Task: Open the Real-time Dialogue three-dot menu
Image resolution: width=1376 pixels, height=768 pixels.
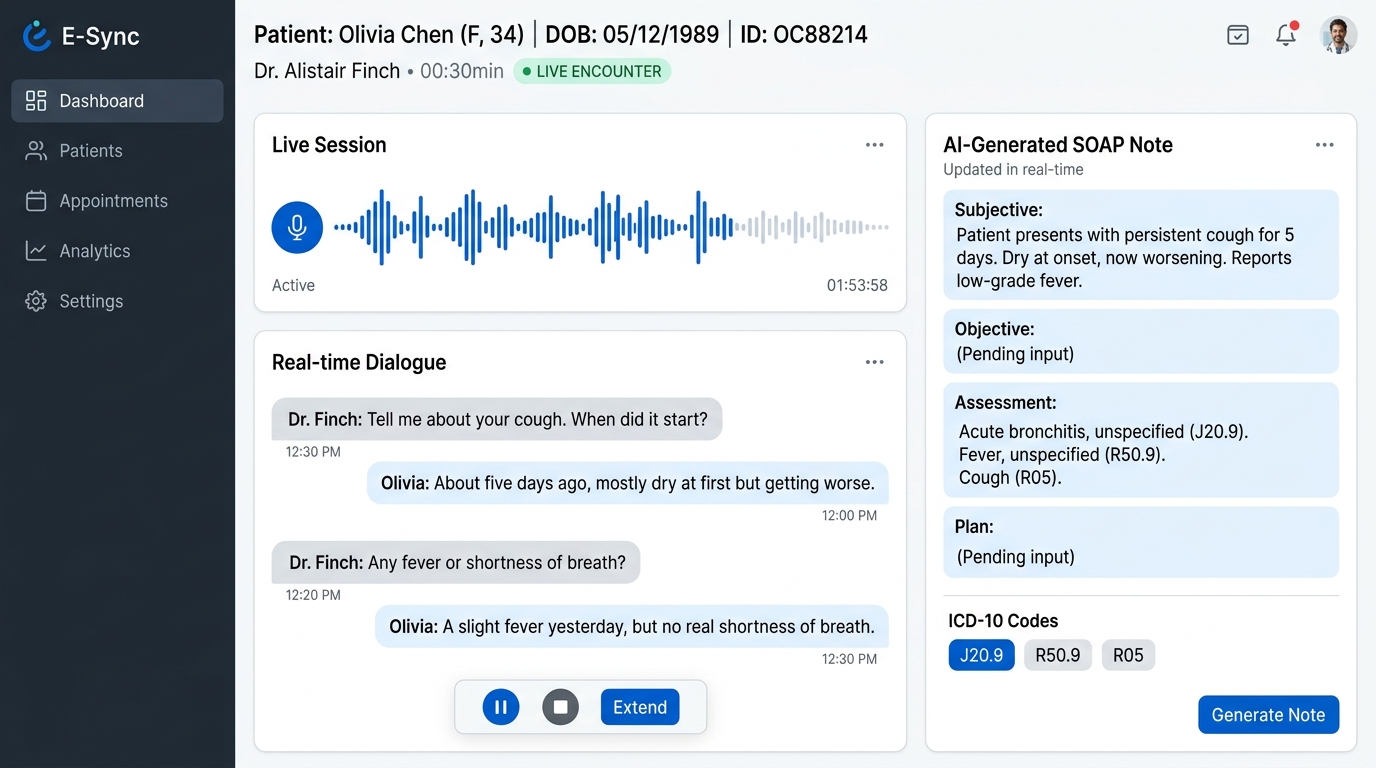Action: point(875,362)
